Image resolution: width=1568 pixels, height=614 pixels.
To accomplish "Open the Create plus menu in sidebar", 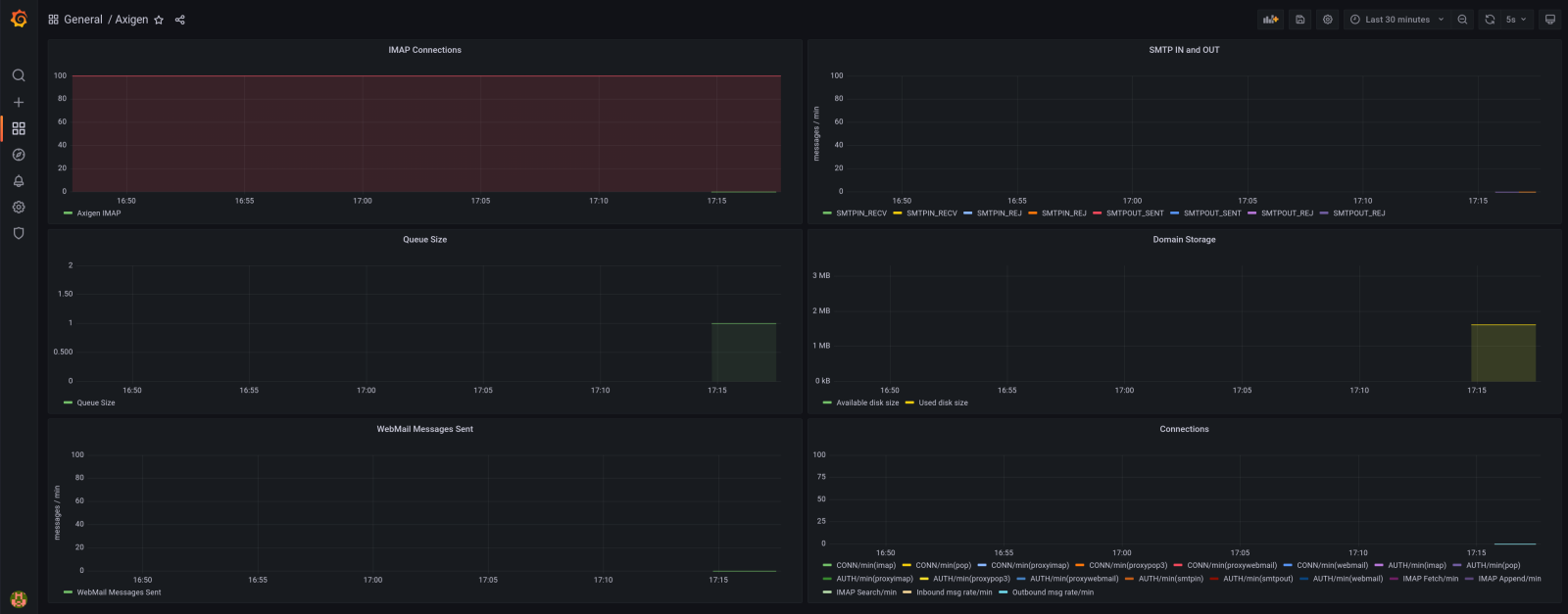I will [19, 102].
